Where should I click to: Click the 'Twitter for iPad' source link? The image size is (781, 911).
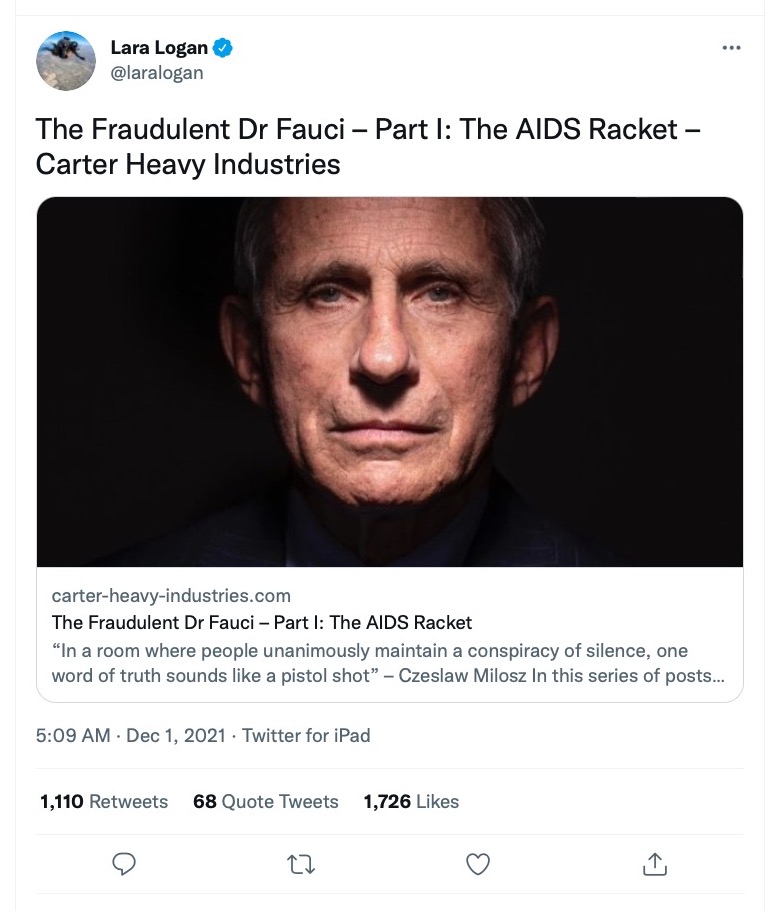[x=306, y=736]
